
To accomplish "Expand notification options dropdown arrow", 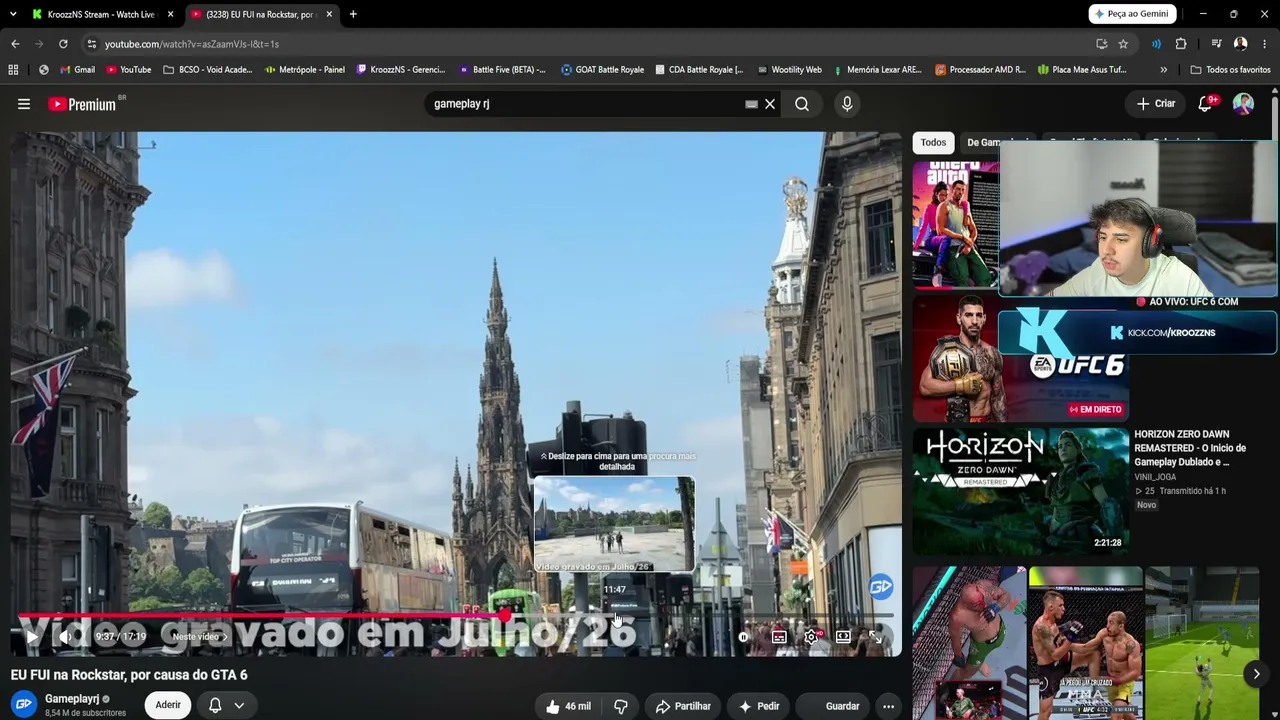I will [x=239, y=705].
